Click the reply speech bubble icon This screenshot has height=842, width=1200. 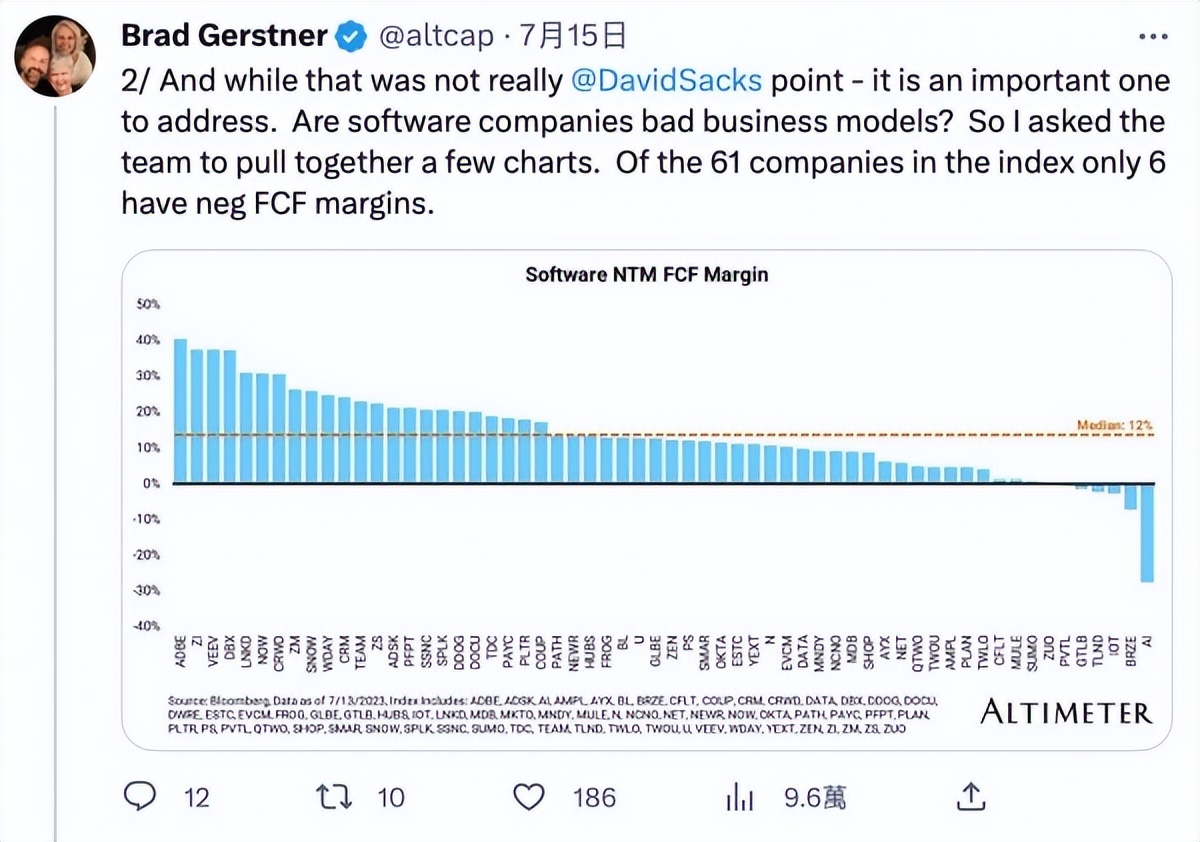[141, 796]
